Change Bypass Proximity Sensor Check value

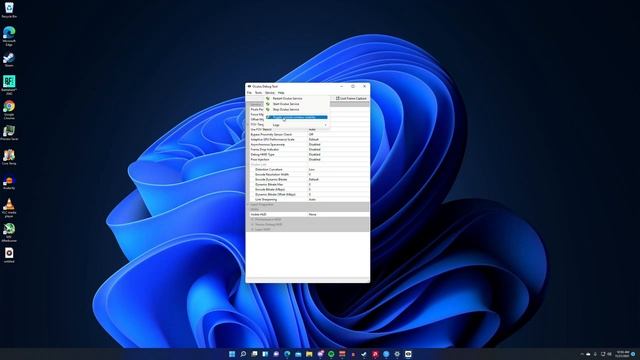[x=338, y=134]
